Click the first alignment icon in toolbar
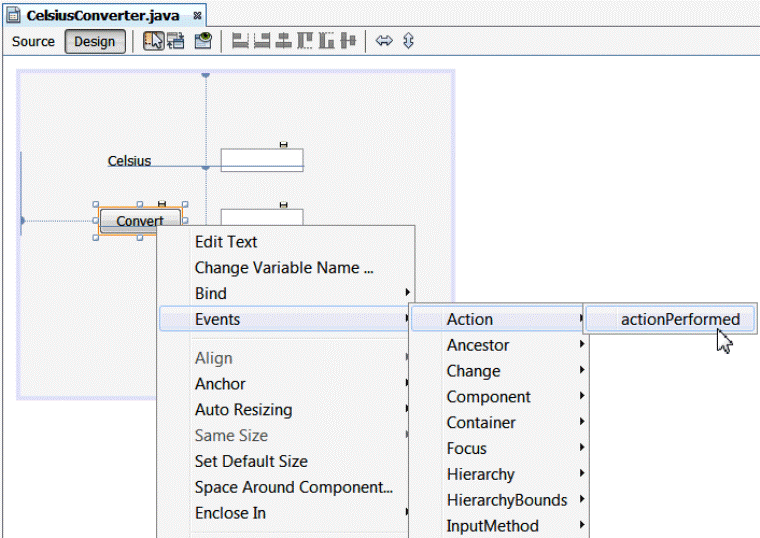Viewport: 760px width, 538px height. 240,41
